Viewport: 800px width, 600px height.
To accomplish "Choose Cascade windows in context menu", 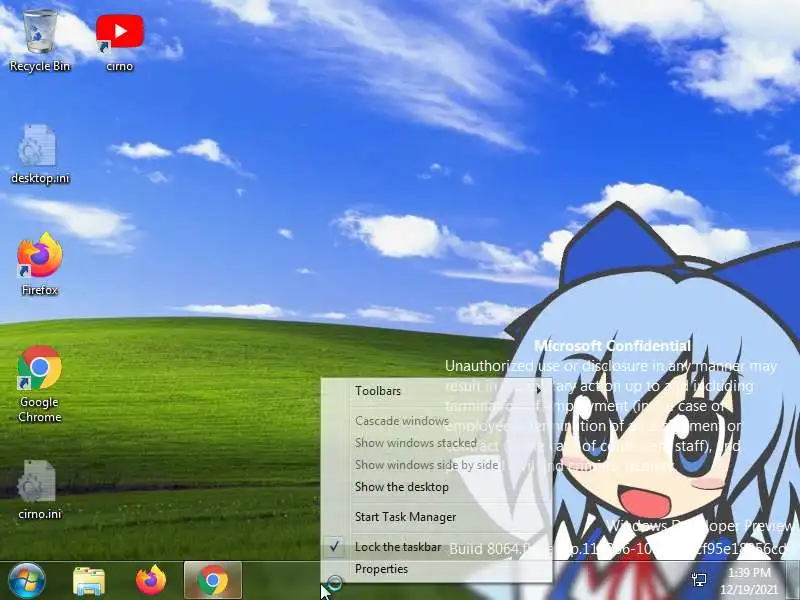I will click(437, 421).
